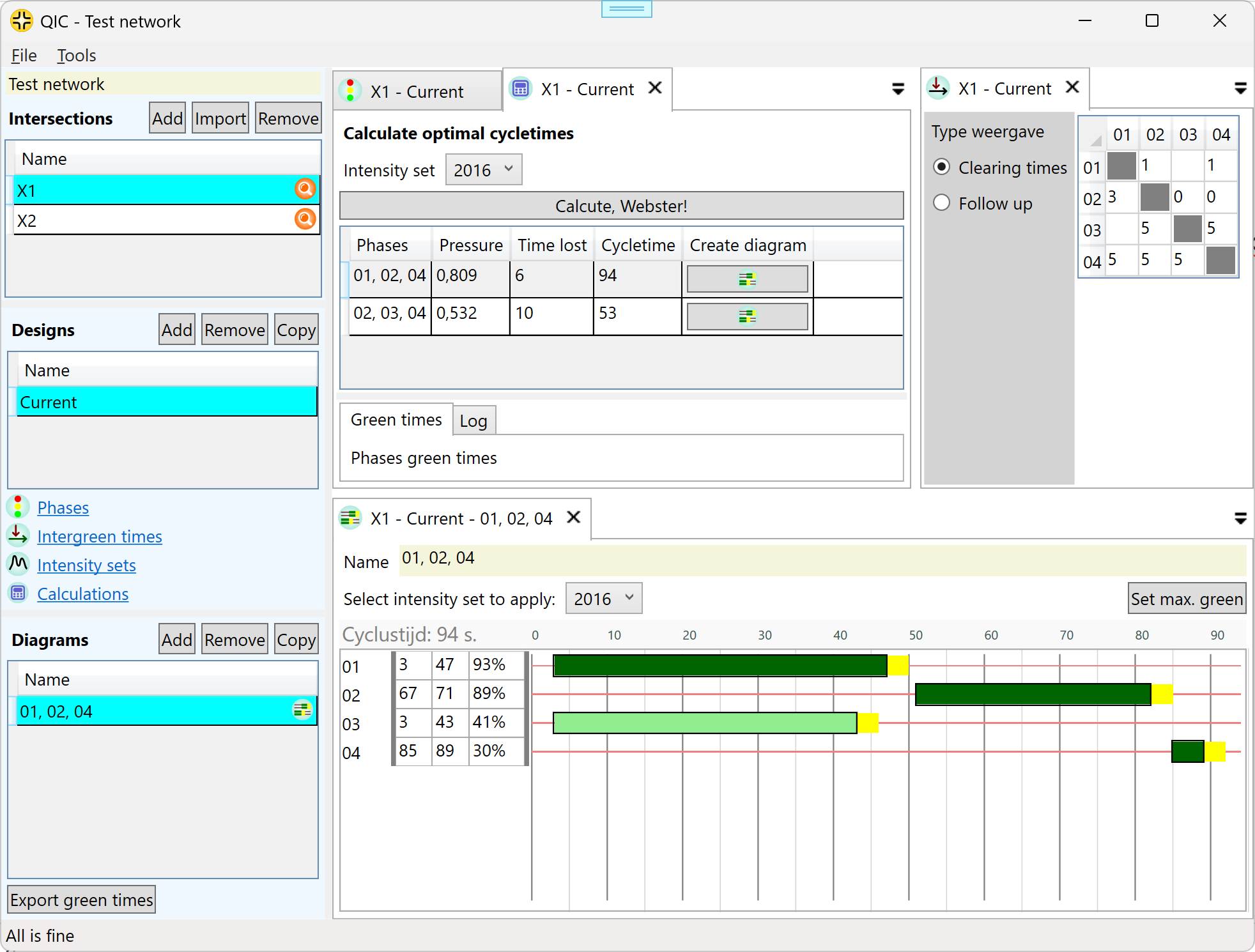
Task: Open the Tools menu
Action: click(x=77, y=56)
